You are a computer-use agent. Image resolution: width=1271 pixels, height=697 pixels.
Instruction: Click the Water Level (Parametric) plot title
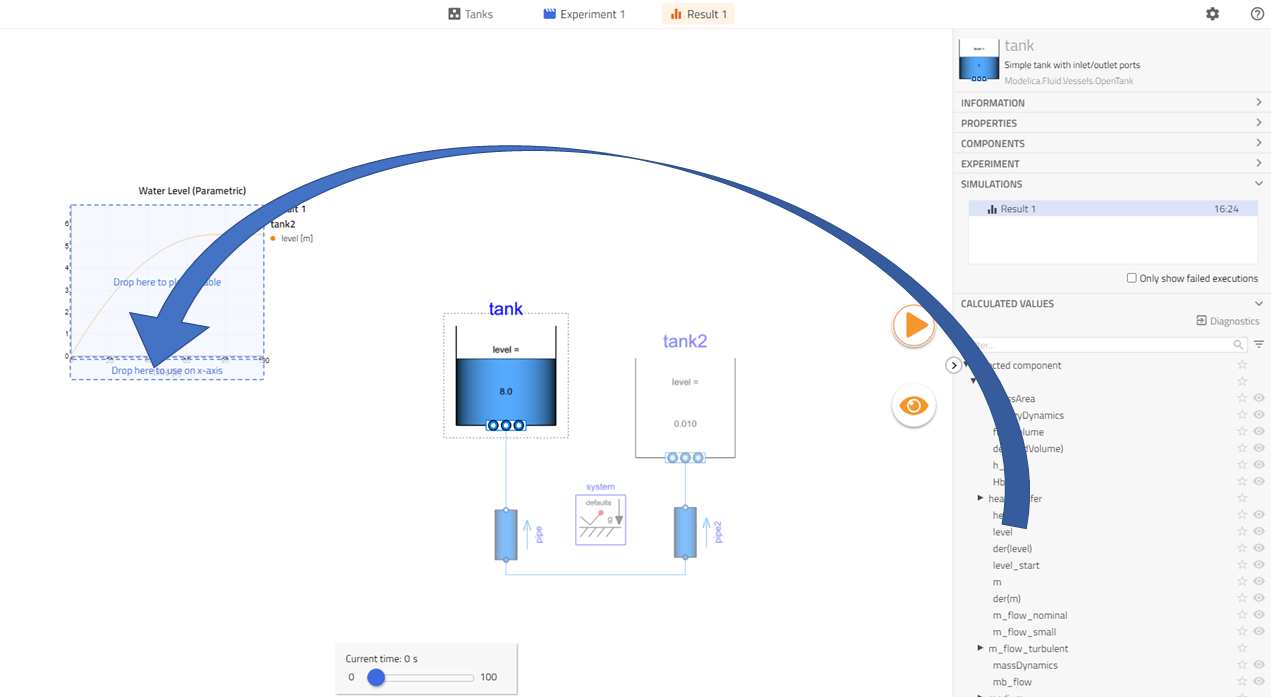pyautogui.click(x=192, y=191)
